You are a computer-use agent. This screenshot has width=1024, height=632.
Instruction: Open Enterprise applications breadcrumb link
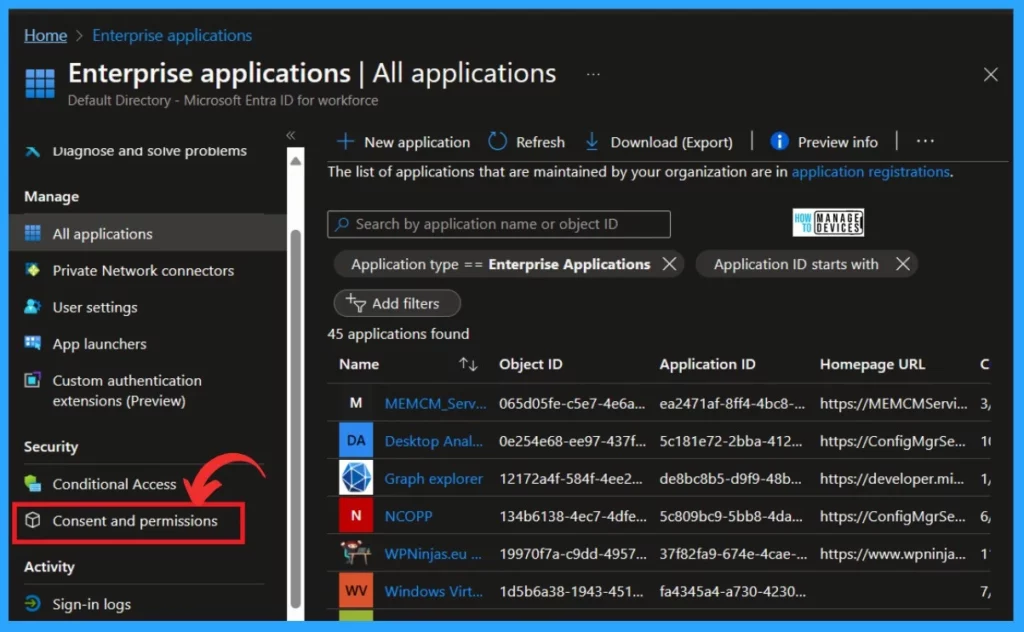[172, 35]
